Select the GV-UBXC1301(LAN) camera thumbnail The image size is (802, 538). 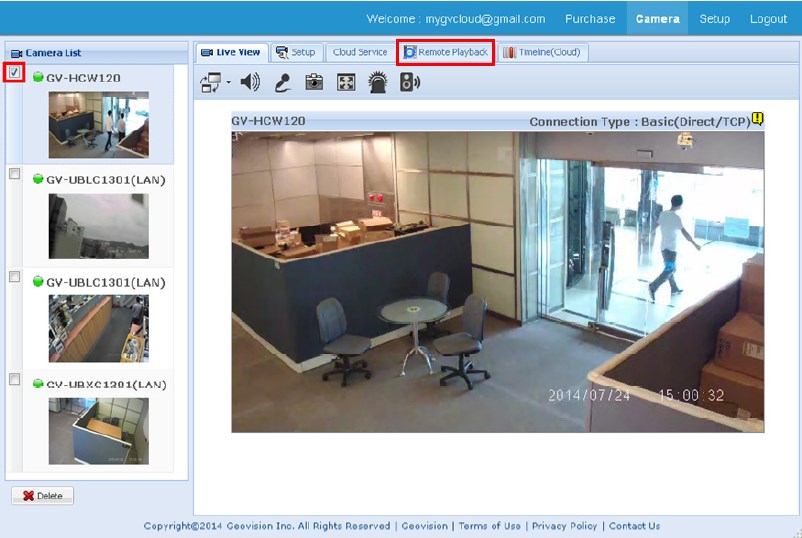pyautogui.click(x=99, y=431)
